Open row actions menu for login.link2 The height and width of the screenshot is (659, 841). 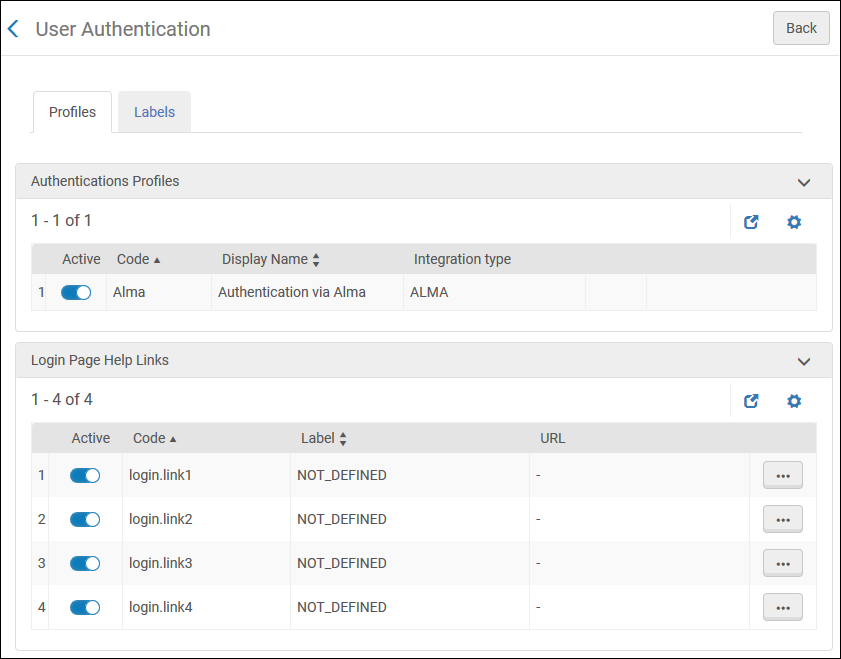782,519
